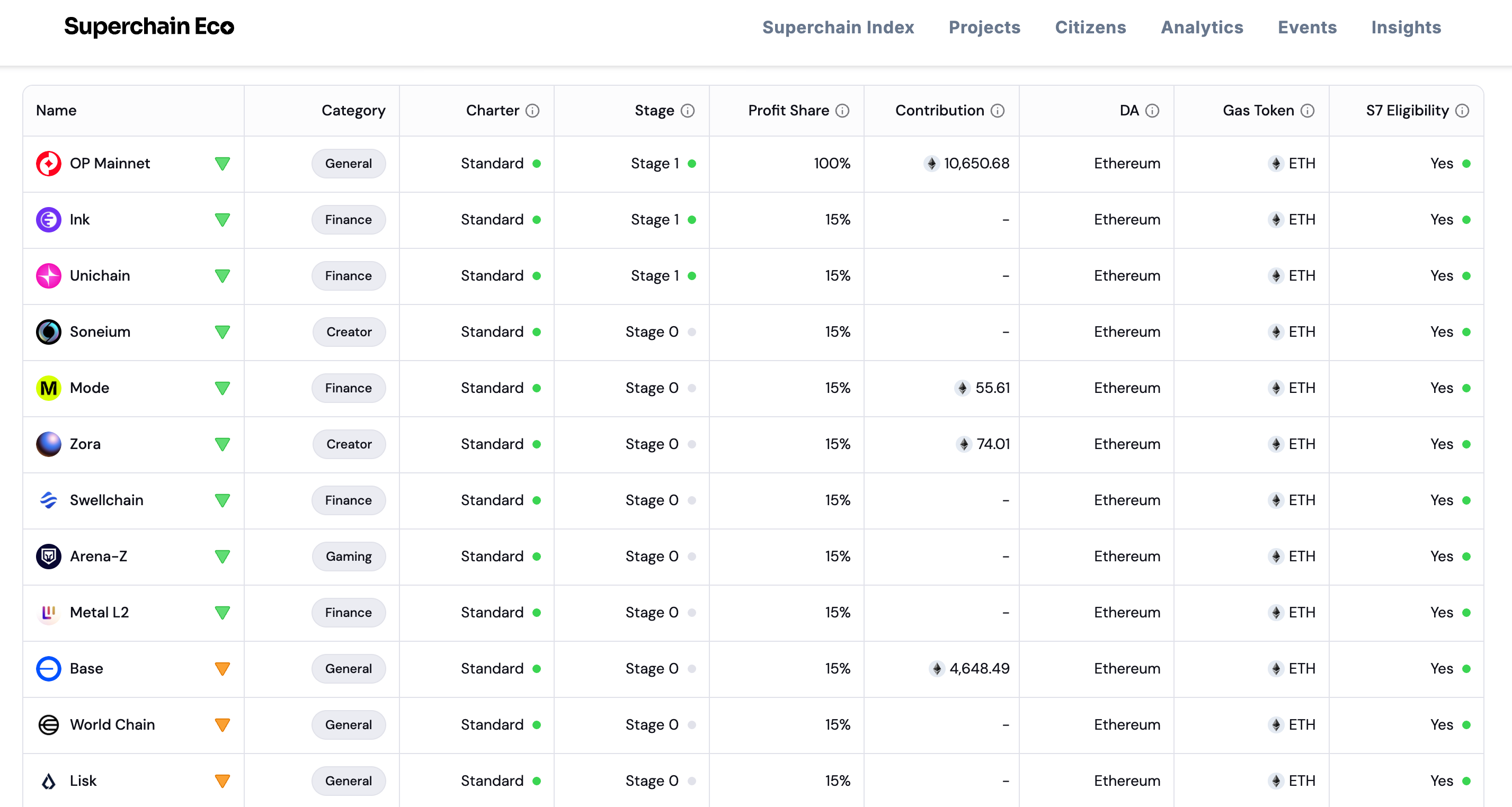The height and width of the screenshot is (807, 1512).
Task: Click the Contribution column info icon
Action: coord(997,111)
